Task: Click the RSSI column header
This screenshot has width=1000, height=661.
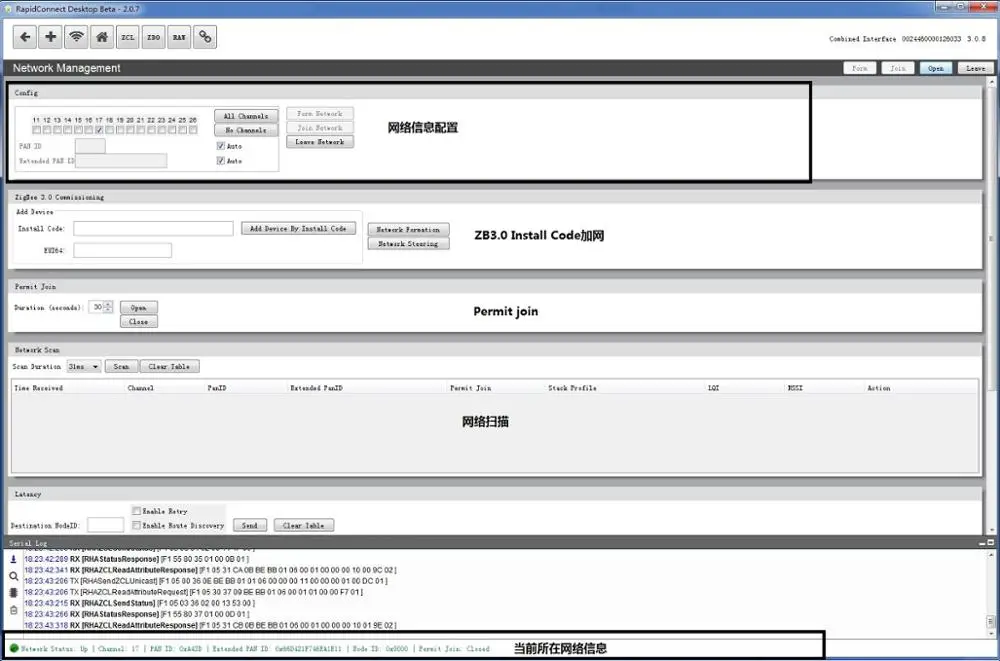Action: coord(795,388)
